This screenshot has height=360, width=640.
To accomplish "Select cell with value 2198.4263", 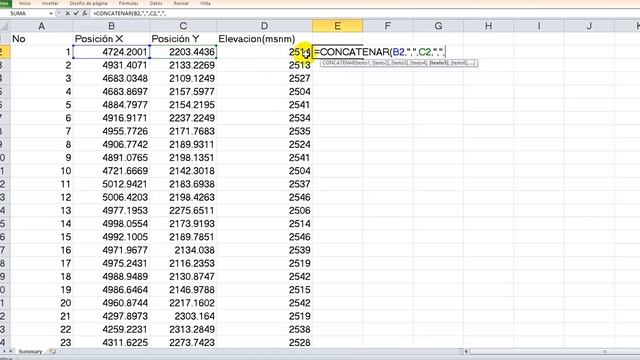I will (x=183, y=197).
